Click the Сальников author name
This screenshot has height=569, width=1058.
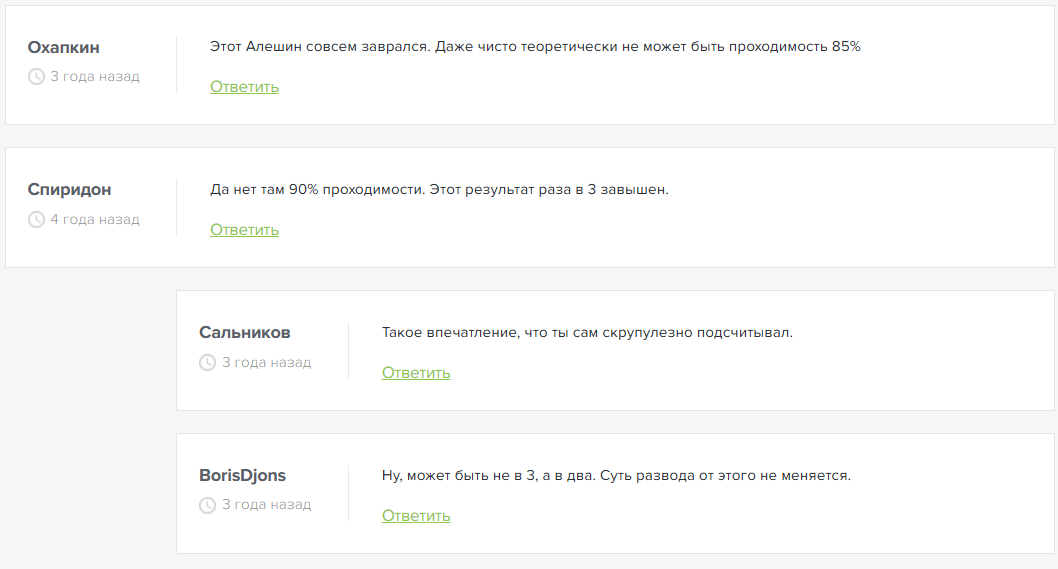(244, 333)
